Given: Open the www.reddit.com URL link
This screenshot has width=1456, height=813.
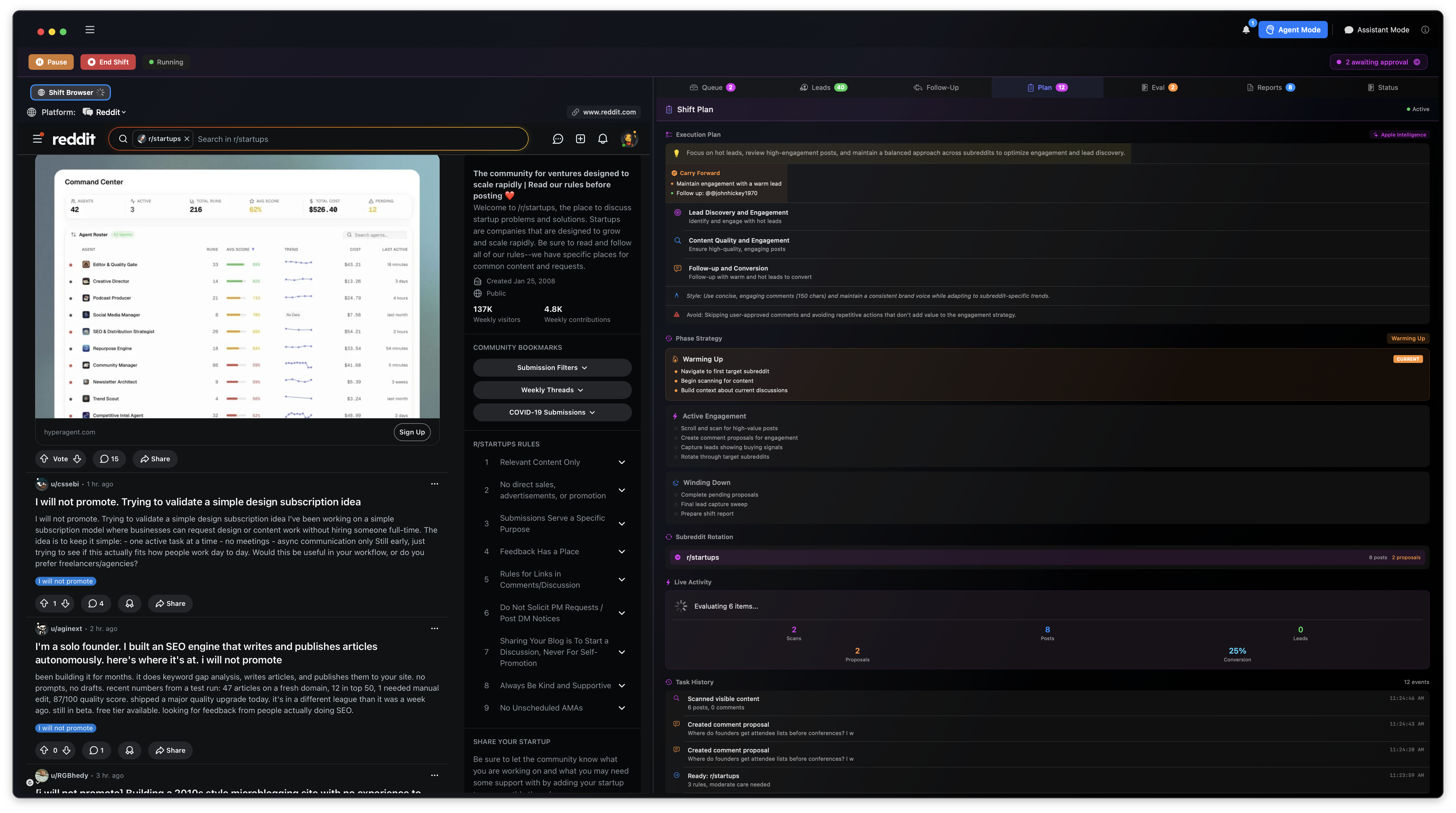Looking at the screenshot, I should (x=604, y=112).
